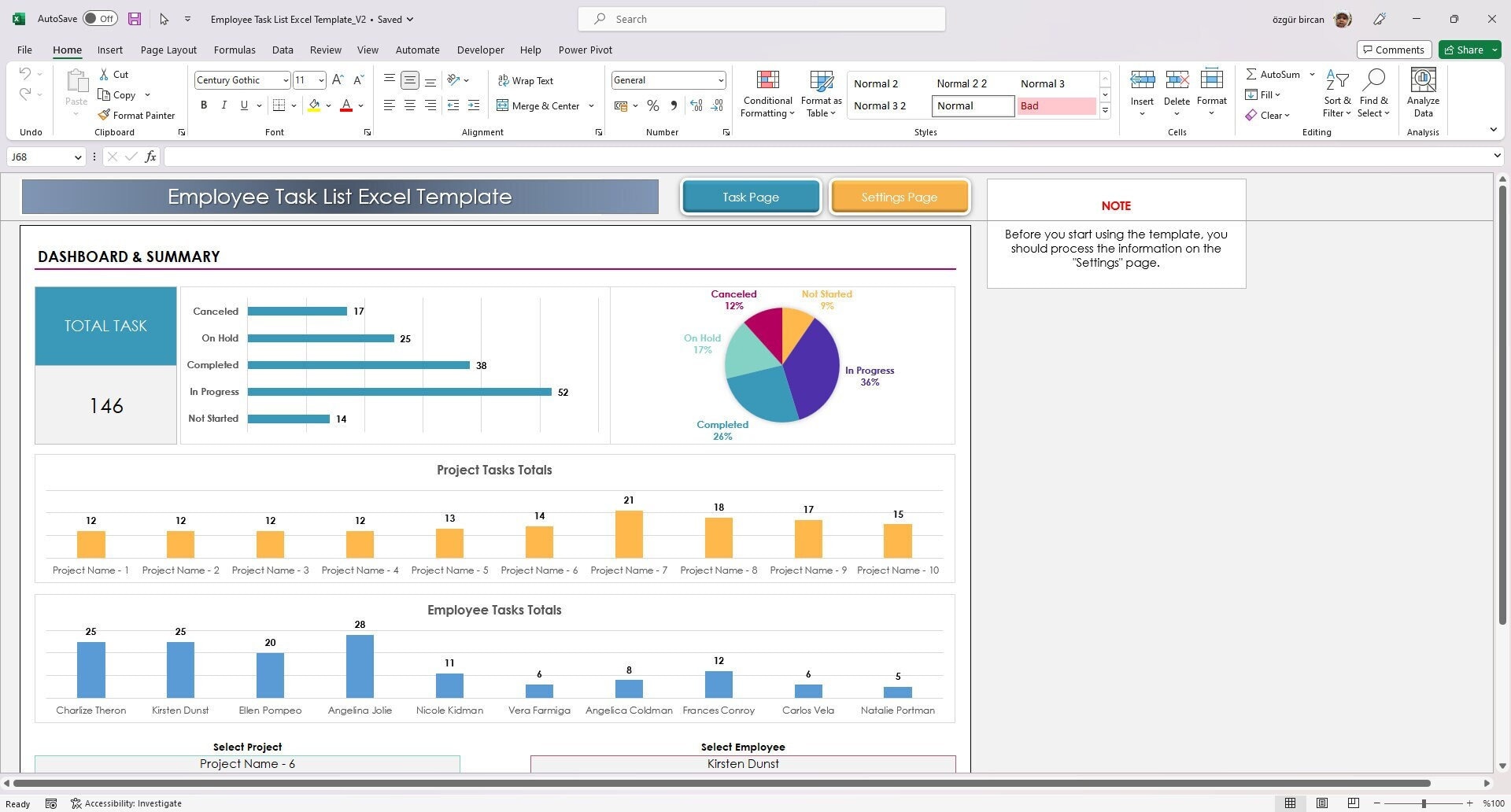Toggle Wrap Text for the cell
The image size is (1511, 812).
526,79
